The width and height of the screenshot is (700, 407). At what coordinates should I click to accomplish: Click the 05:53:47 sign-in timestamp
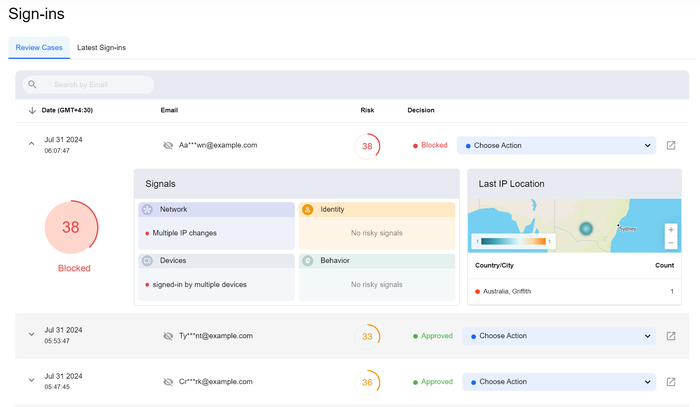click(x=57, y=341)
